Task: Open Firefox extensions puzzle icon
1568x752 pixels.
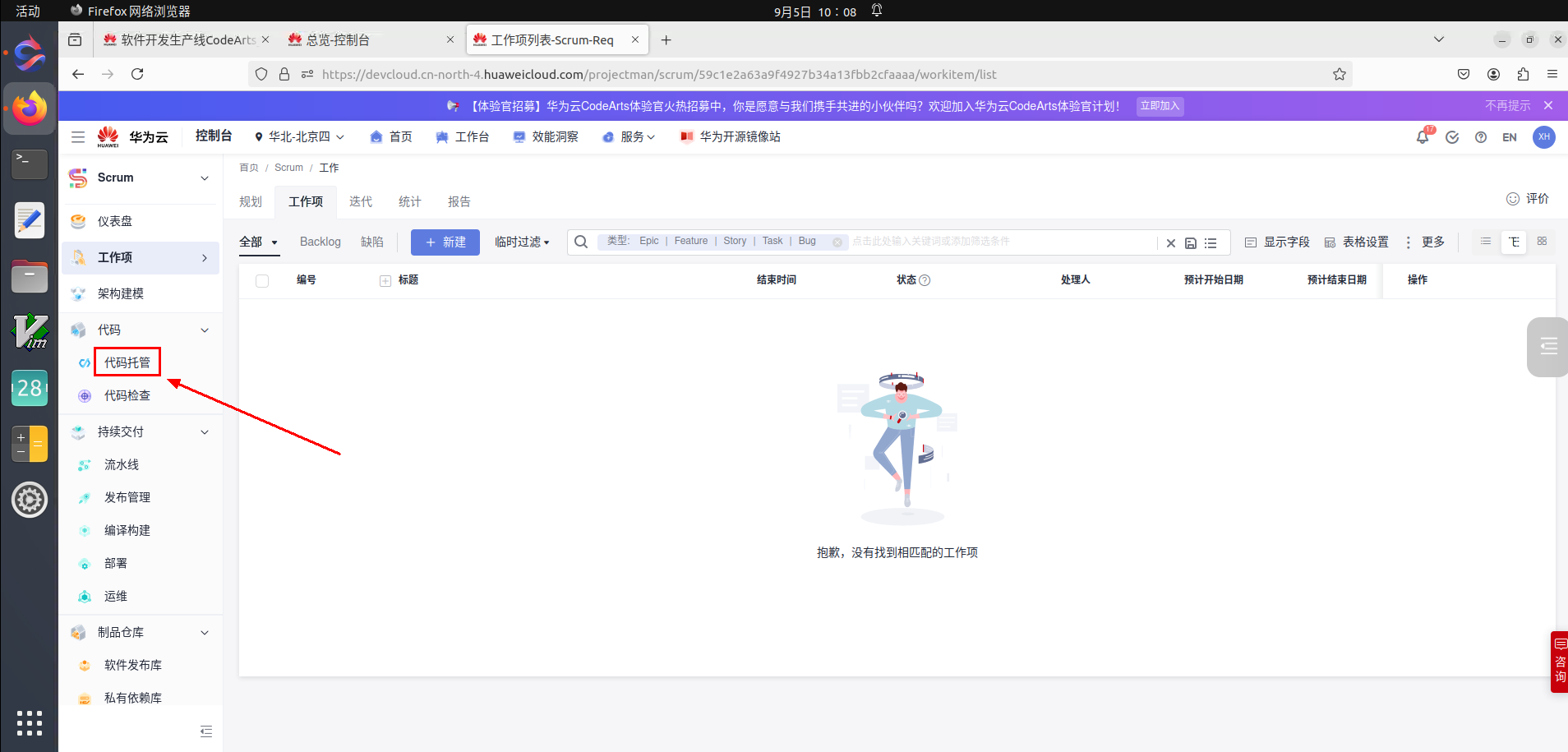Action: (1523, 74)
